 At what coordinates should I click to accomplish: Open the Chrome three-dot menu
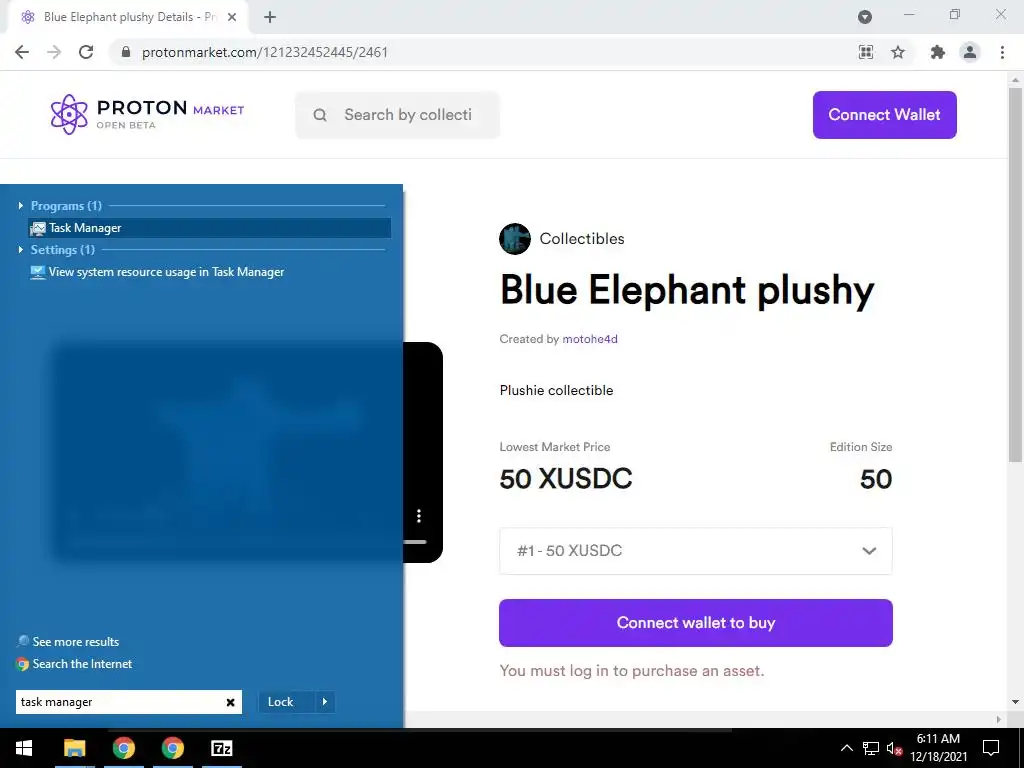pos(1002,52)
